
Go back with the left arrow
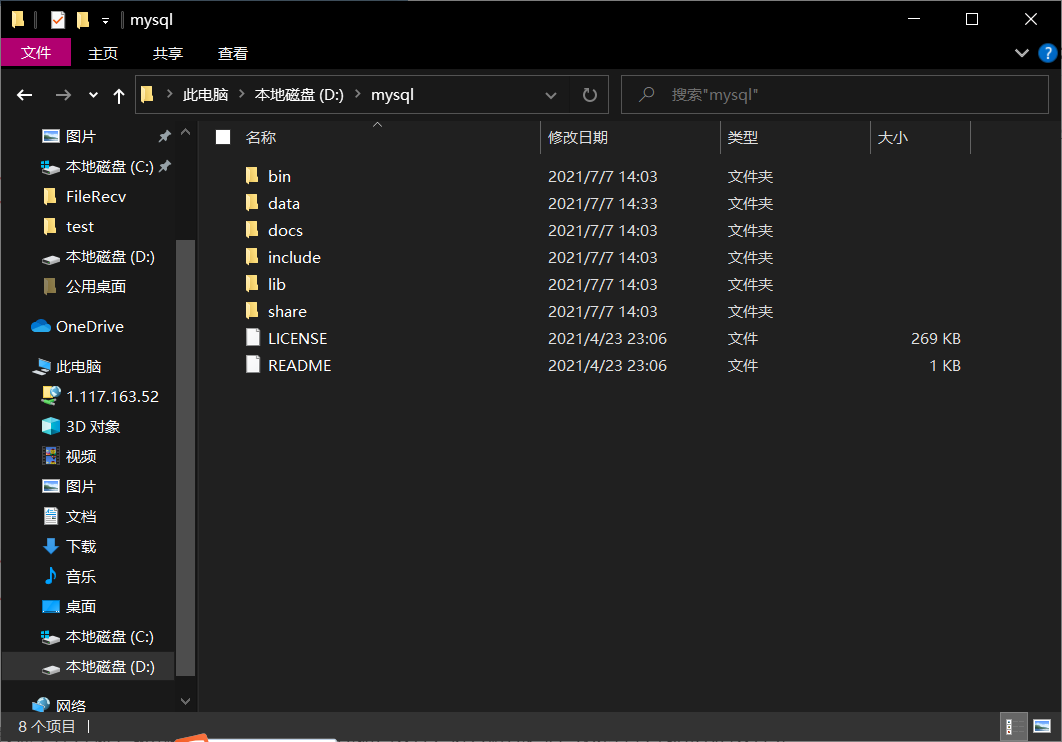pos(24,95)
